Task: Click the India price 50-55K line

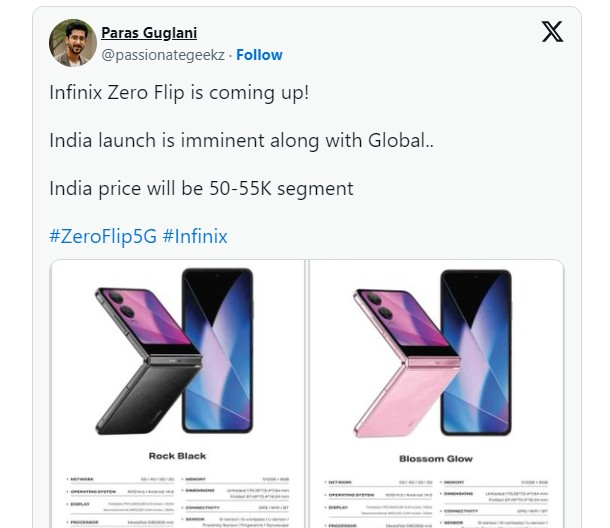Action: [x=201, y=188]
